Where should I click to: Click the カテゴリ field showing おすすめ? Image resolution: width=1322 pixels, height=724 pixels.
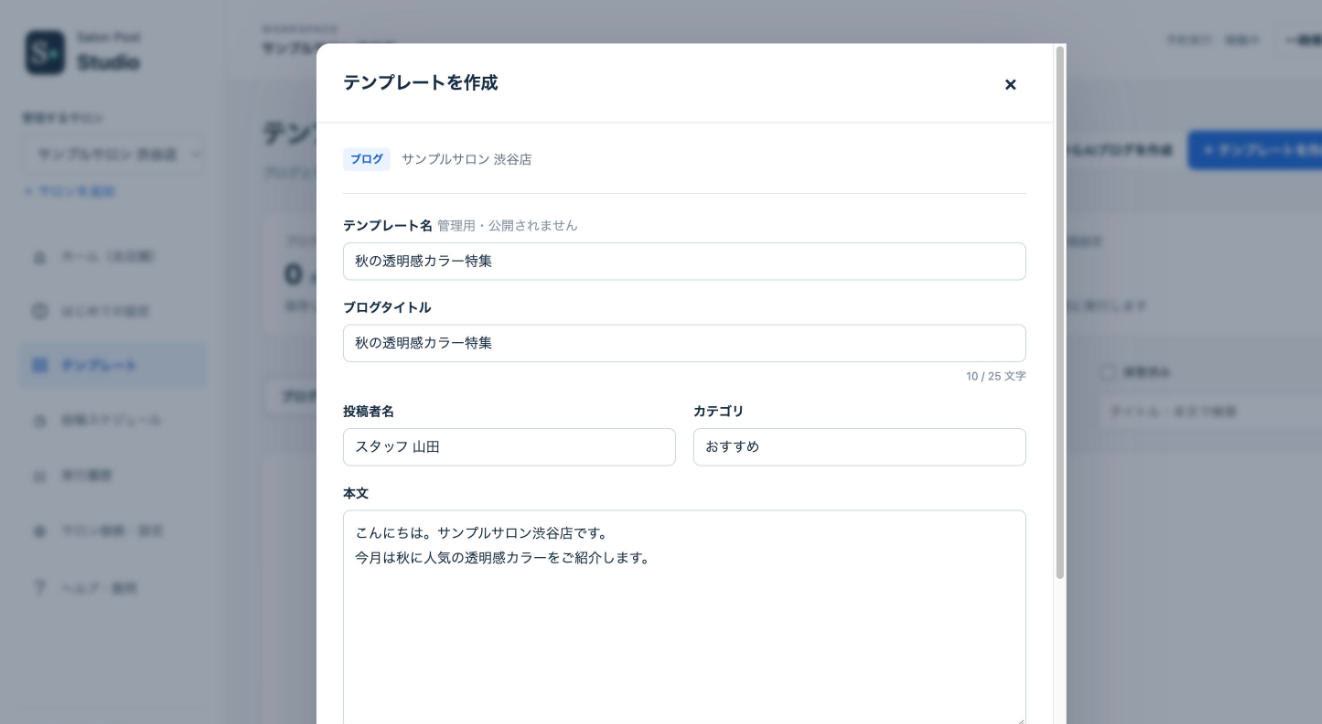pos(859,447)
